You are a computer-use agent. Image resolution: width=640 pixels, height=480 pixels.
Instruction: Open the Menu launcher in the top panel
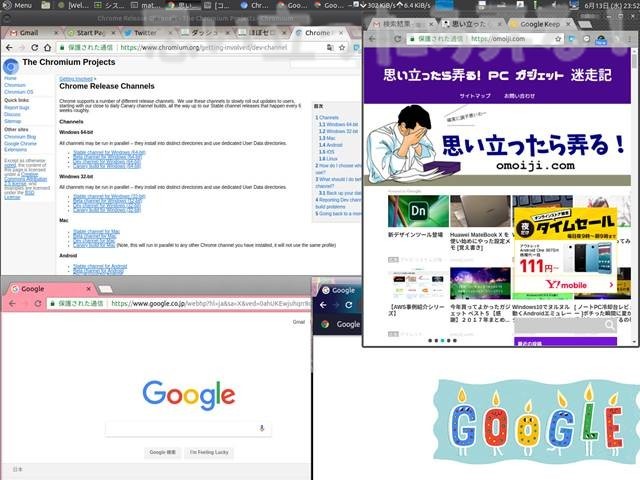coord(17,5)
